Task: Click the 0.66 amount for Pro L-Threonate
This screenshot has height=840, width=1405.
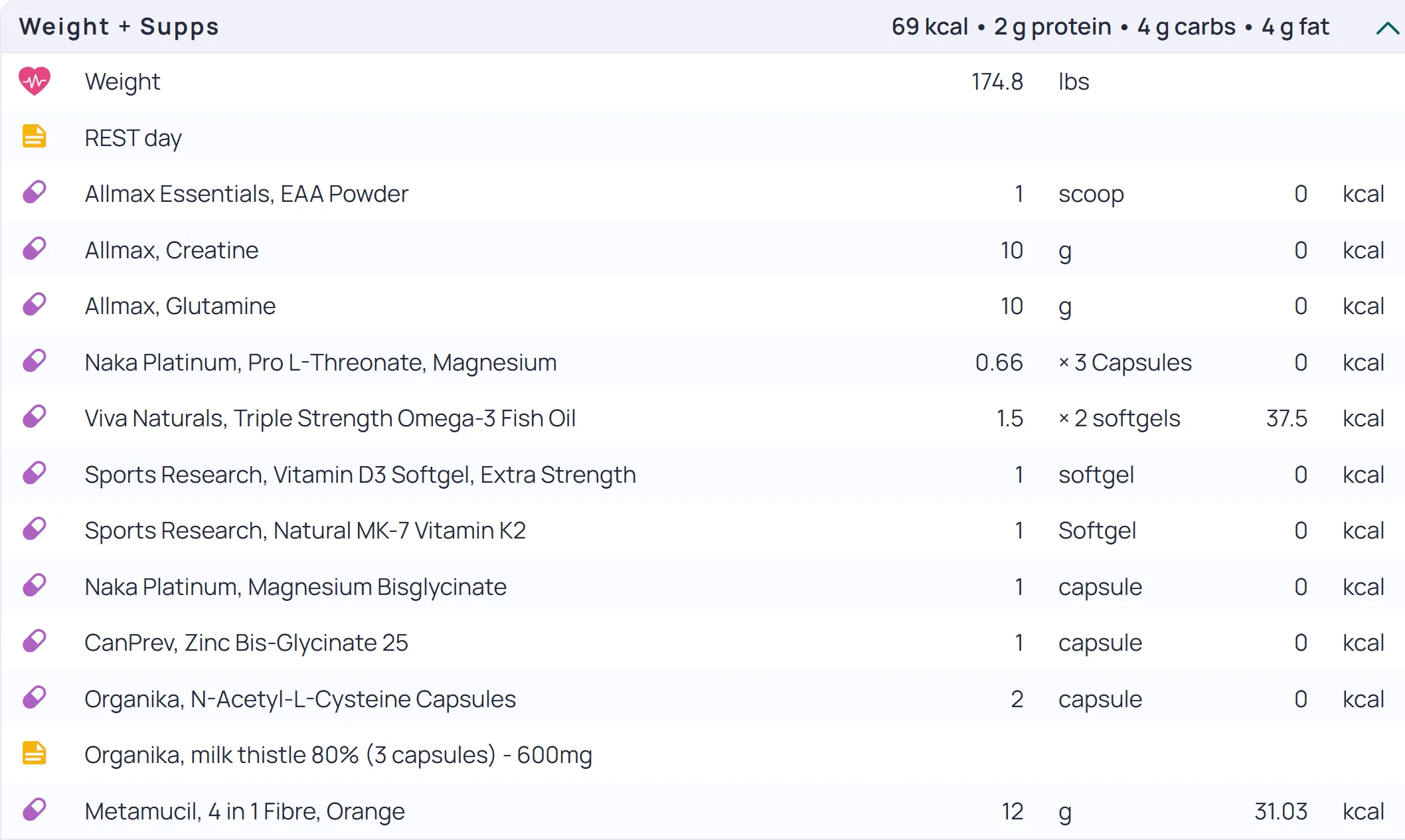Action: point(999,363)
